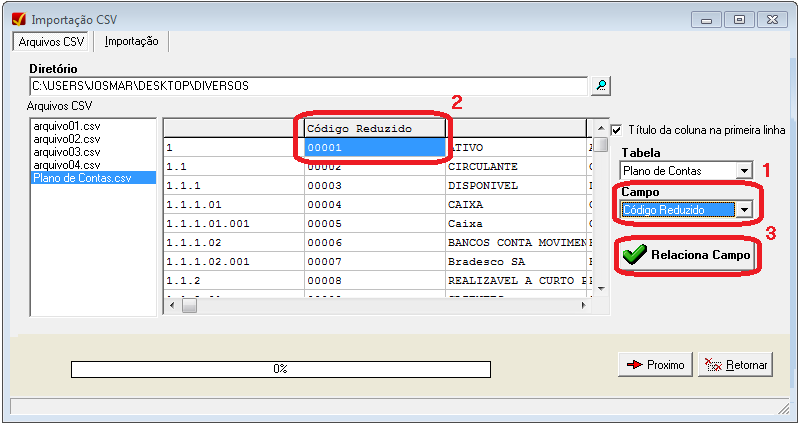Switch to the Importação tab
Viewport: 799px width, 424px height.
pyautogui.click(x=131, y=42)
